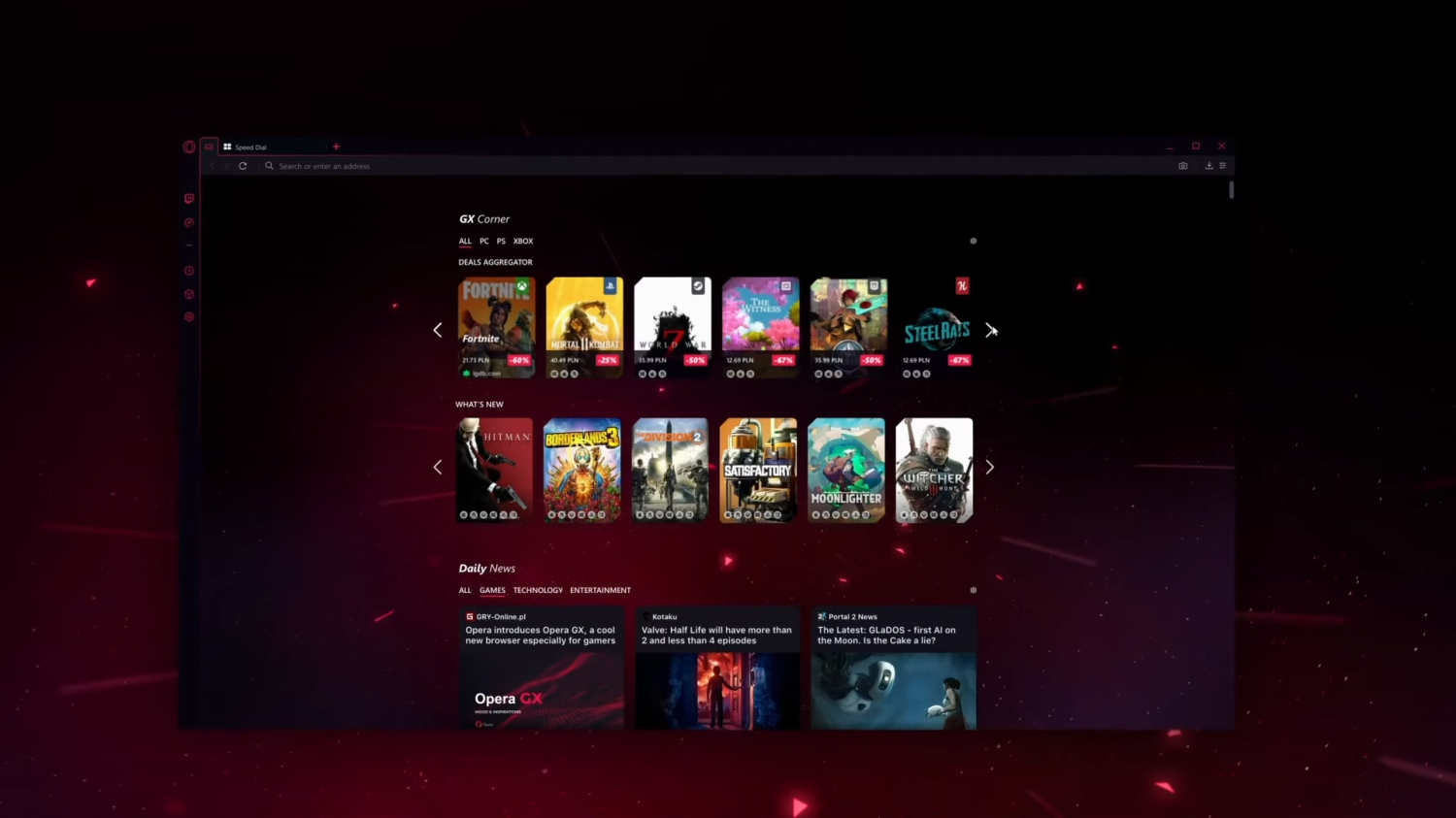The height and width of the screenshot is (818, 1456).
Task: Click store badge on Steel Rats card
Action: (x=962, y=286)
